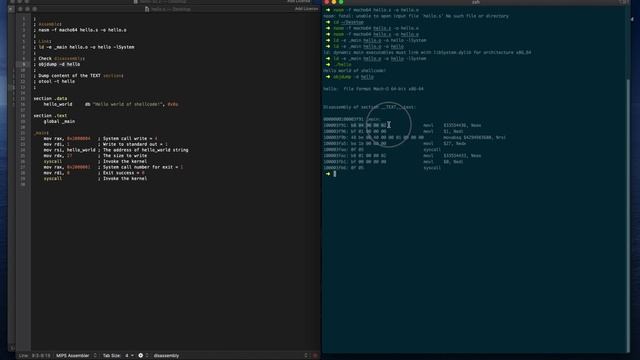Open the Tab Size dropdown
Viewport: 640px width, 360px height.
pos(118,356)
